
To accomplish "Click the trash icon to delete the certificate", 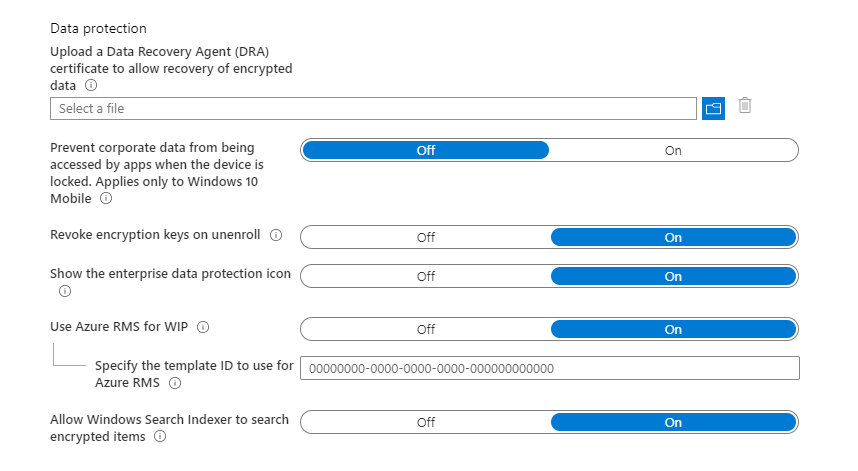I will point(745,105).
